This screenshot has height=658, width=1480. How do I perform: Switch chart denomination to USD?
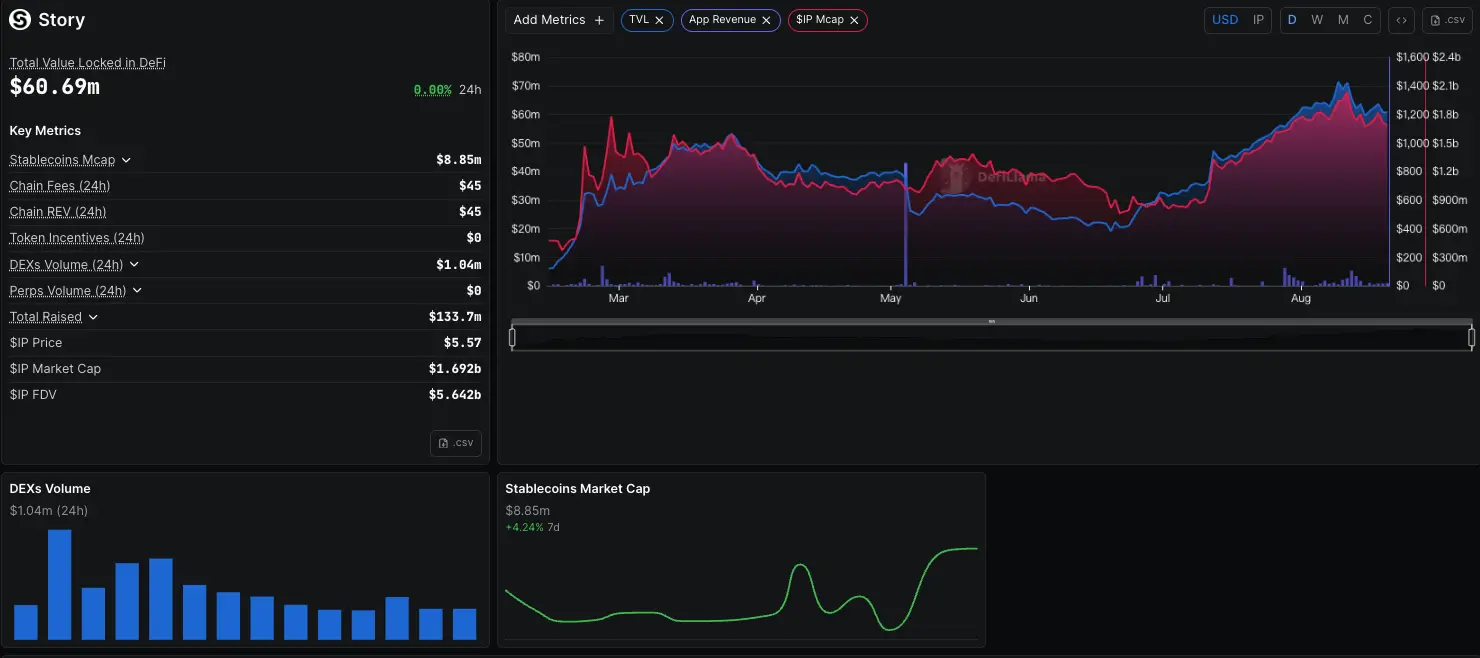coord(1225,20)
